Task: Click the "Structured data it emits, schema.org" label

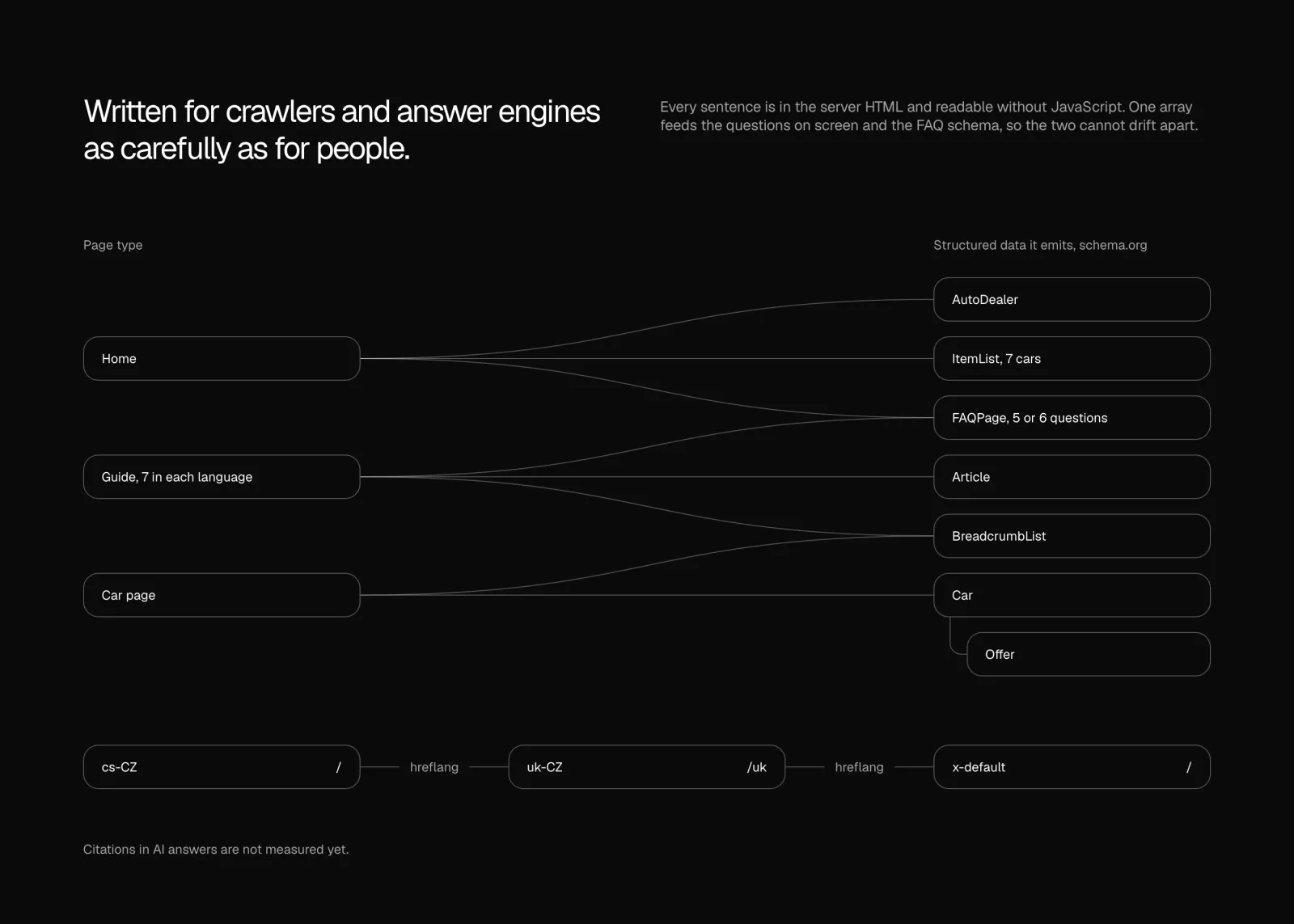Action: click(x=1040, y=245)
